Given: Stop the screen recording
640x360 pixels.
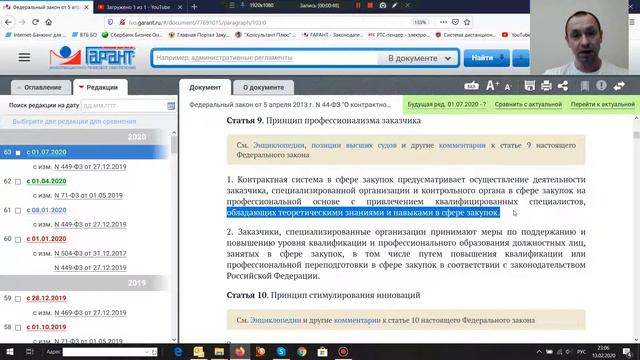Looking at the screenshot, I should pos(370,5).
